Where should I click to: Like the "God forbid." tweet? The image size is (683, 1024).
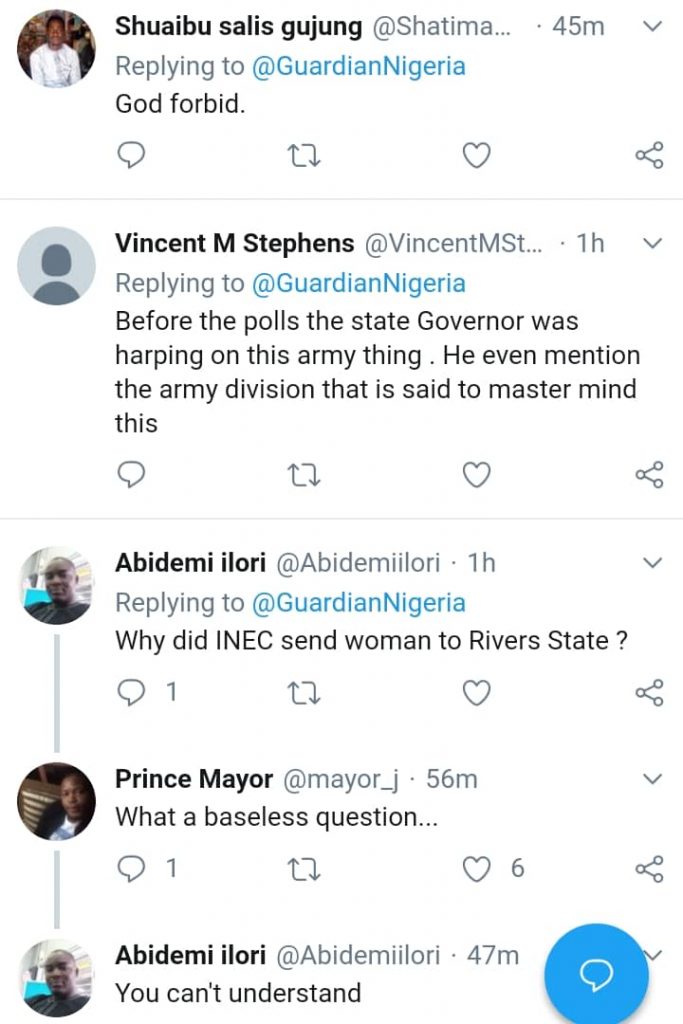(x=477, y=155)
